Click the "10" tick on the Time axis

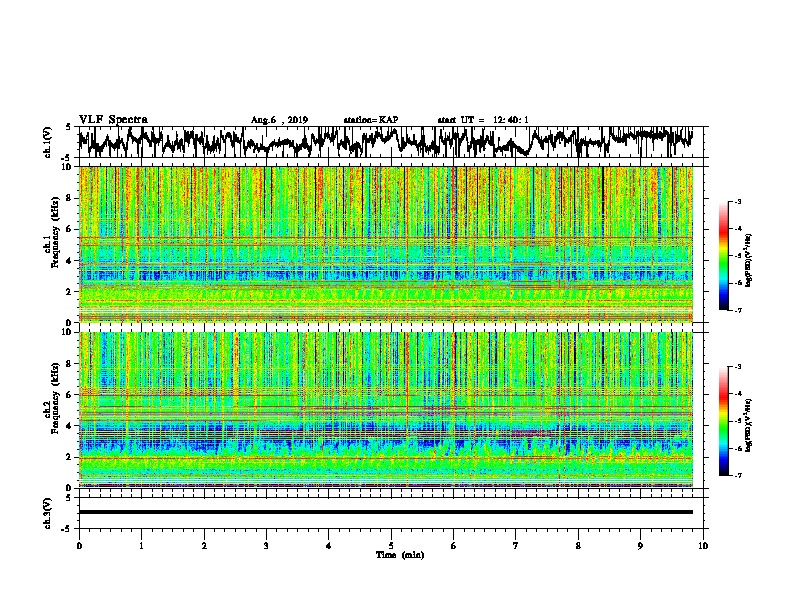tap(703, 546)
